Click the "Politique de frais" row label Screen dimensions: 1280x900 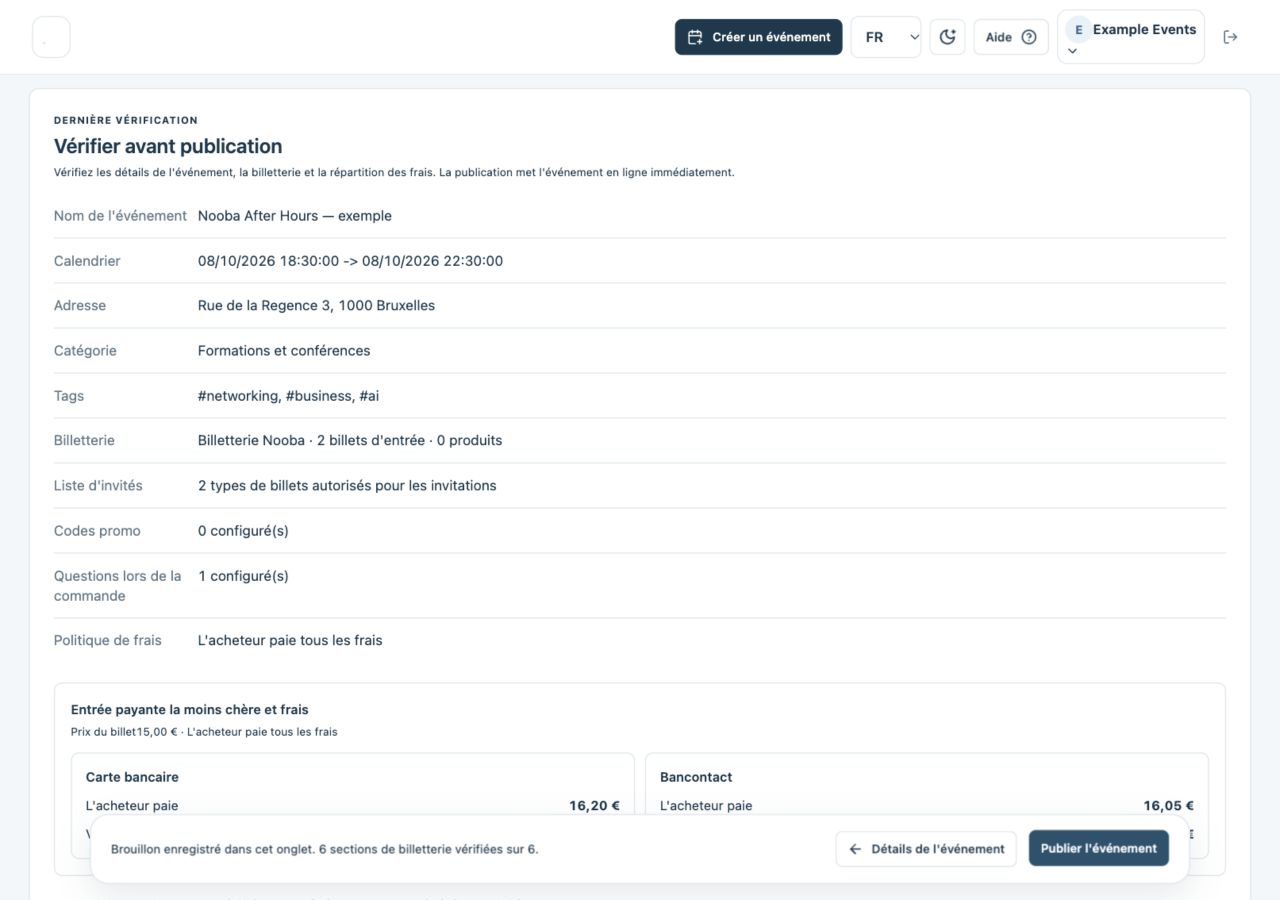107,640
